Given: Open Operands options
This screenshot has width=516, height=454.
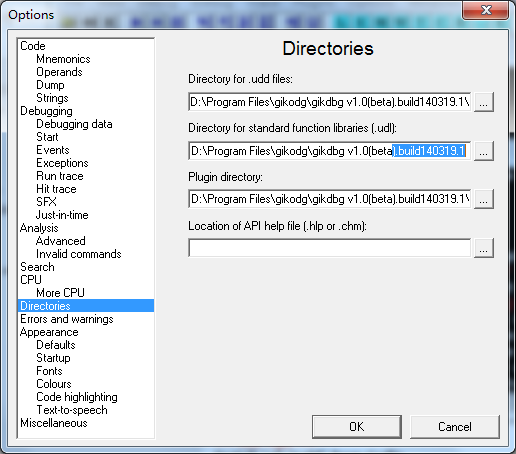Looking at the screenshot, I should coord(59,72).
